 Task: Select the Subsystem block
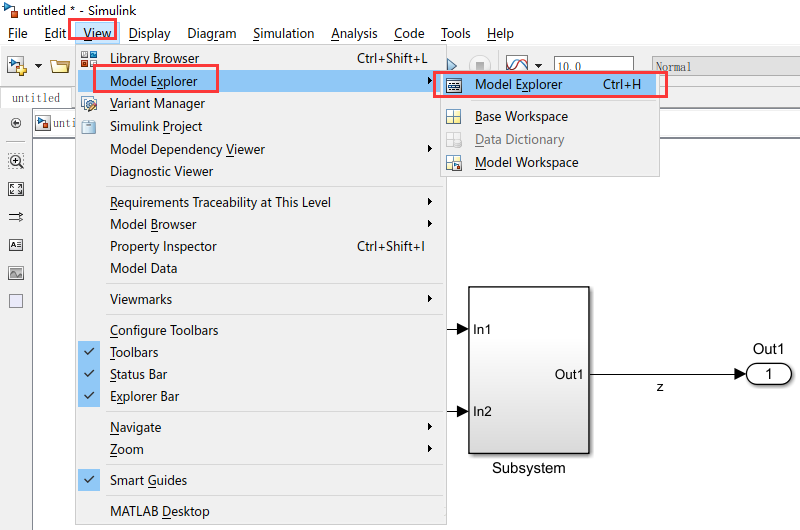[x=529, y=370]
